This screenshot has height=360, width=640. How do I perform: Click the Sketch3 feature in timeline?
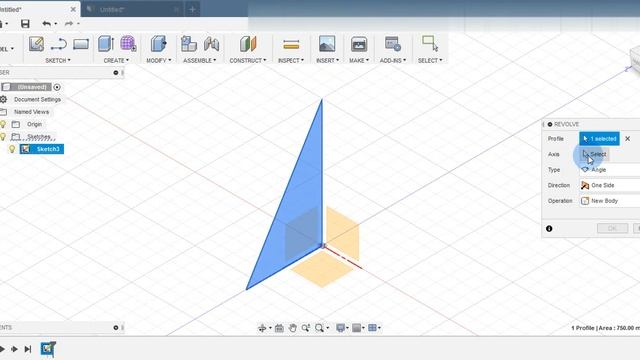tap(48, 349)
